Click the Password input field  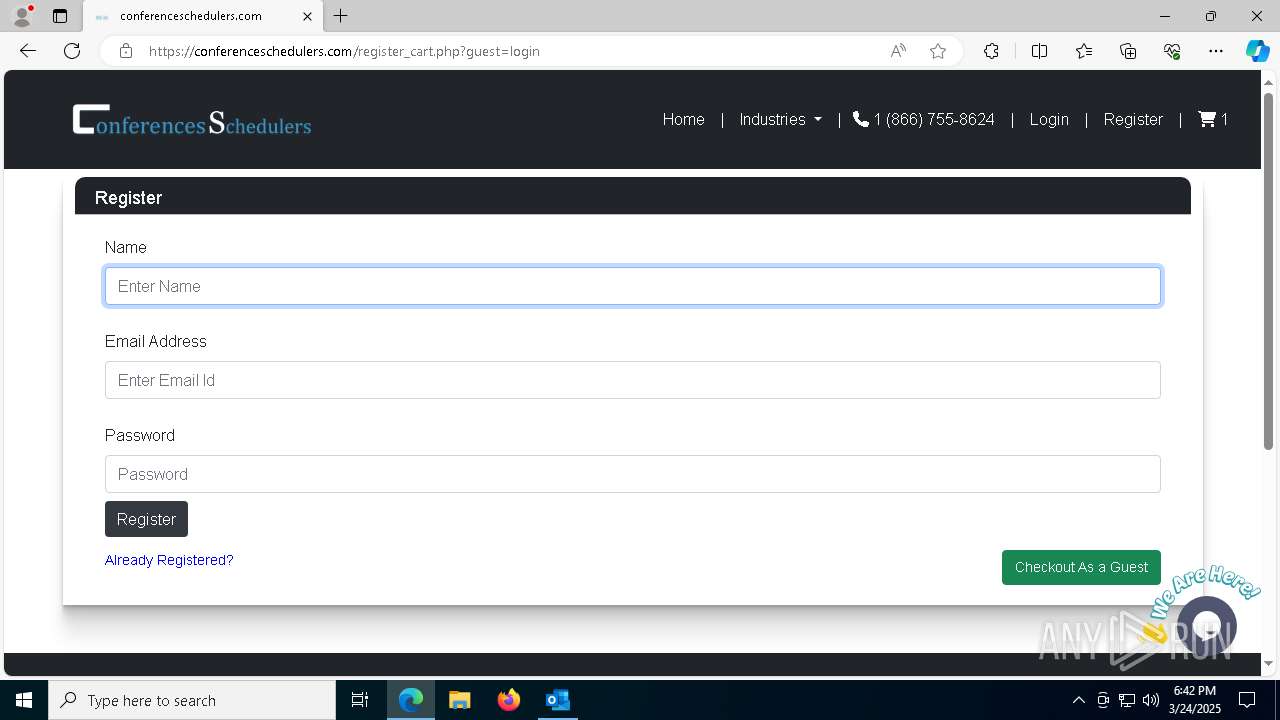point(633,474)
